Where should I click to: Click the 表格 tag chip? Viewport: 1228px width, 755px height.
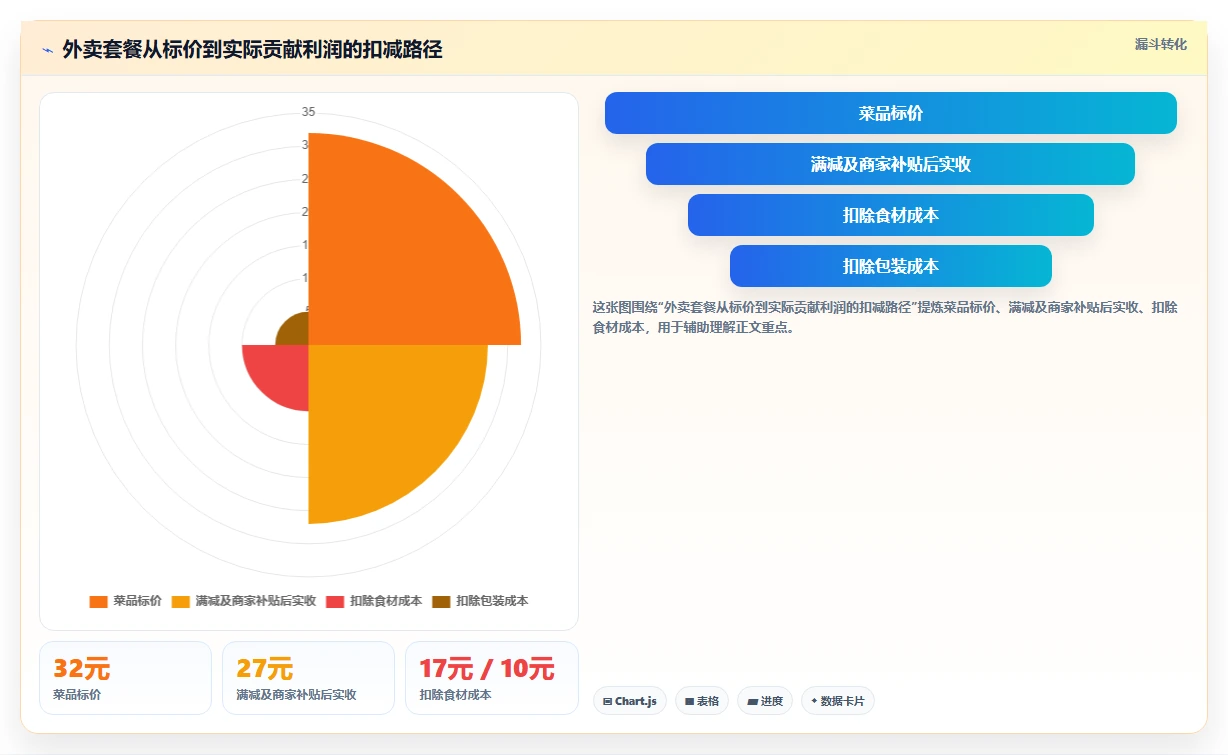click(x=702, y=701)
